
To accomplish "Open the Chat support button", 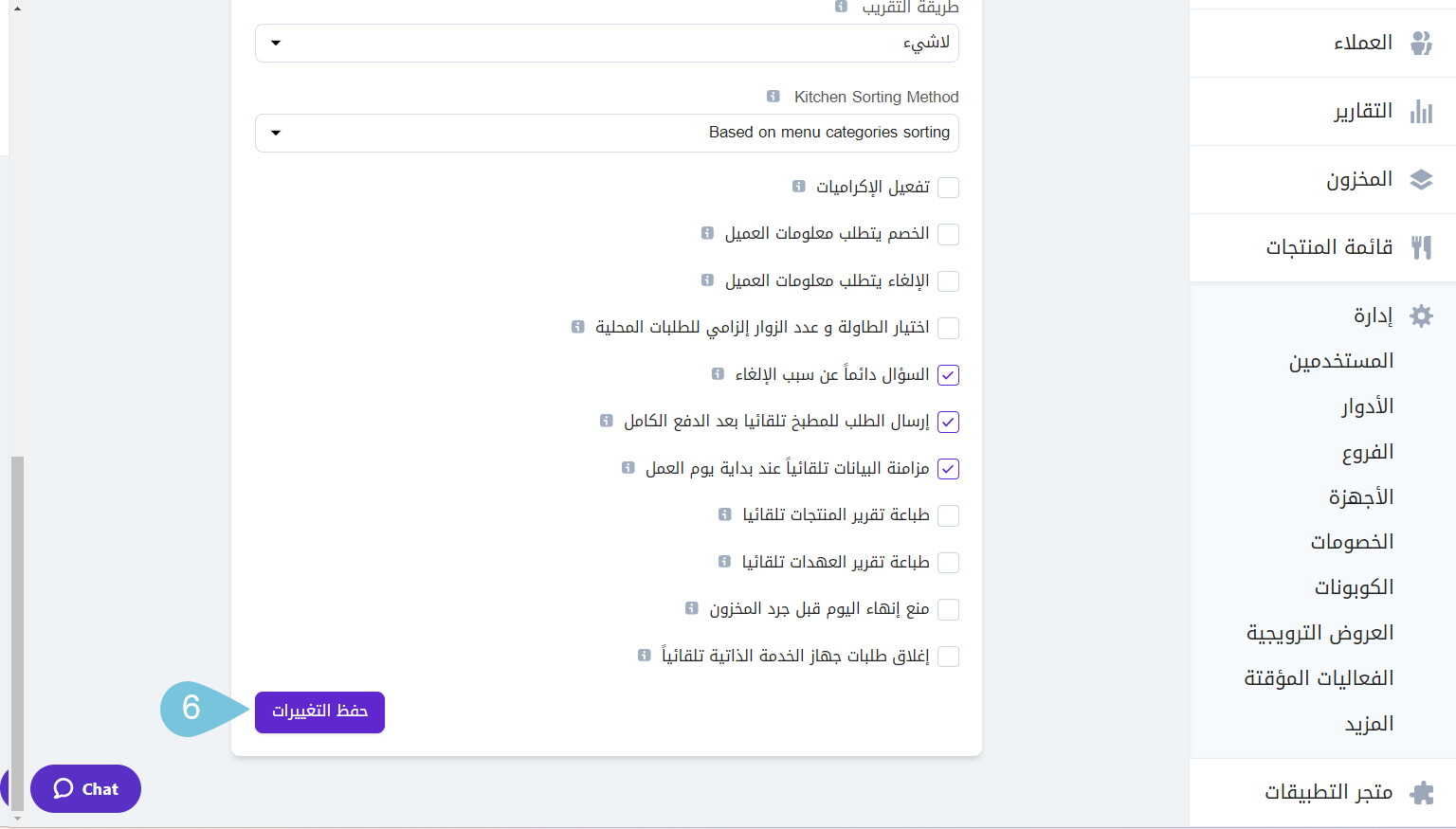I will 85,788.
